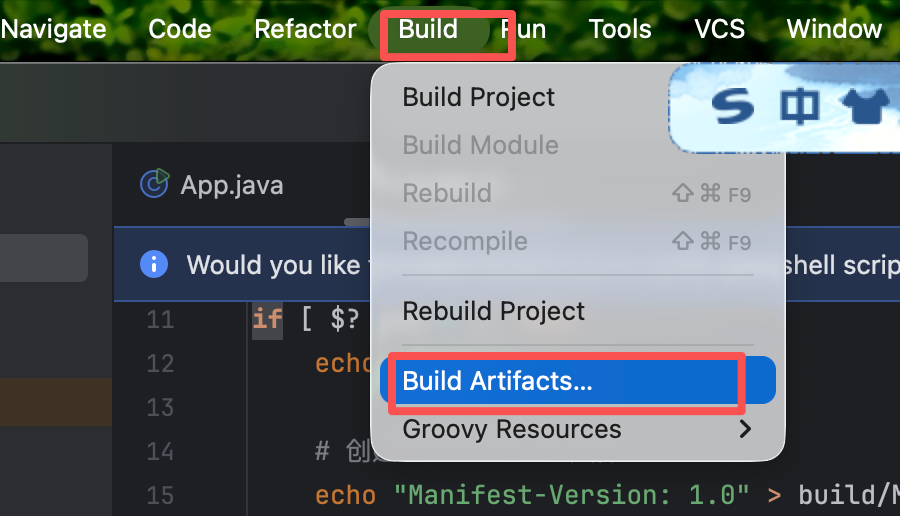Viewport: 900px width, 516px height.
Task: Click the blue info icon in the banner
Action: (153, 264)
